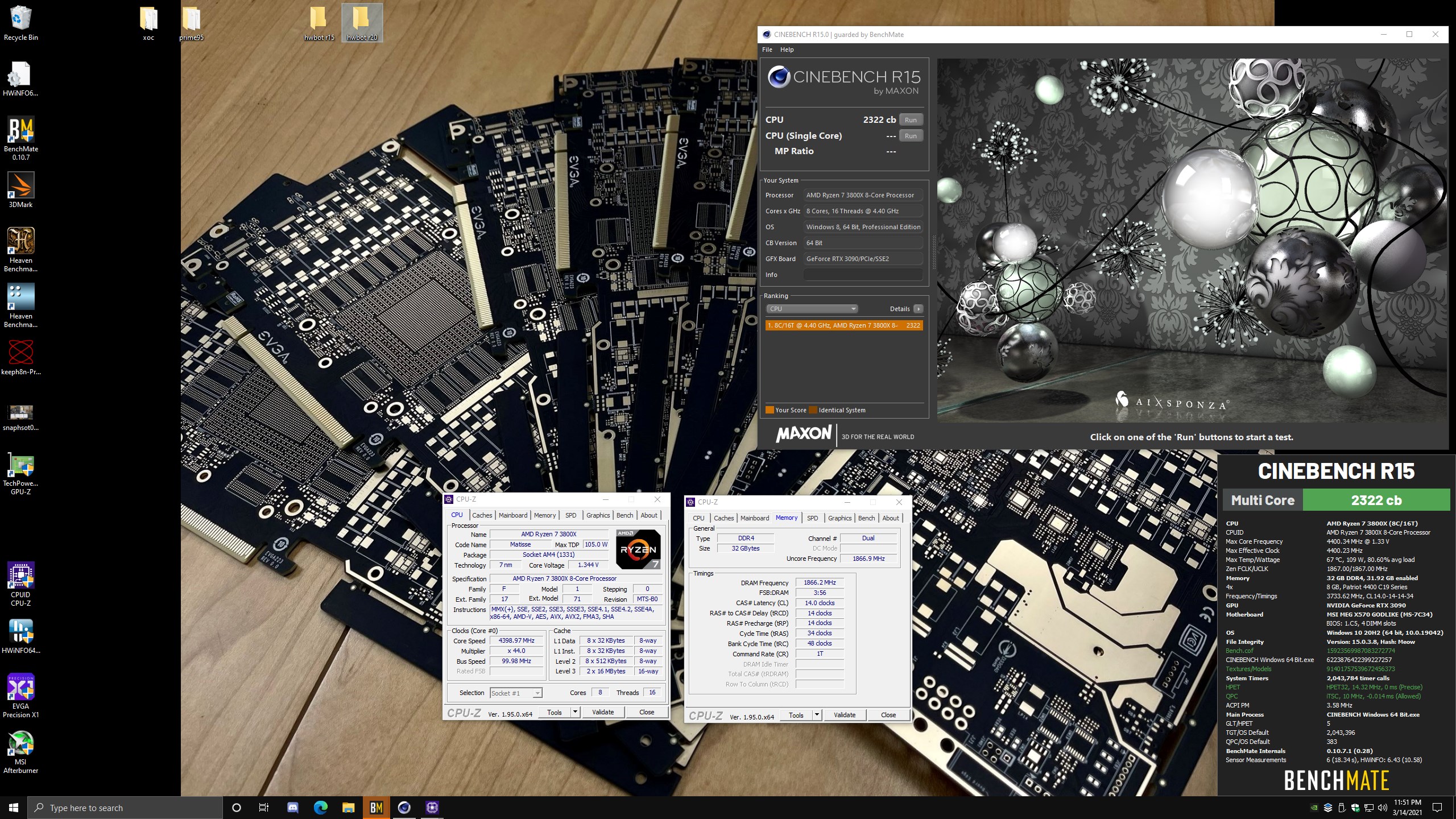Open the clock and date in taskbar
The height and width of the screenshot is (819, 1456).
coord(1407,808)
